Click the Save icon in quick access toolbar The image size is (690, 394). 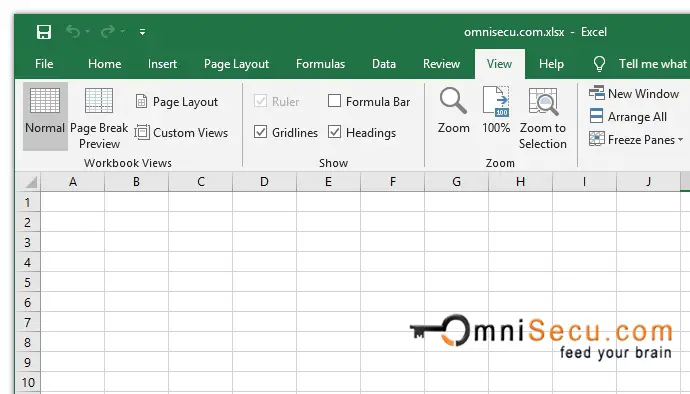[44, 32]
